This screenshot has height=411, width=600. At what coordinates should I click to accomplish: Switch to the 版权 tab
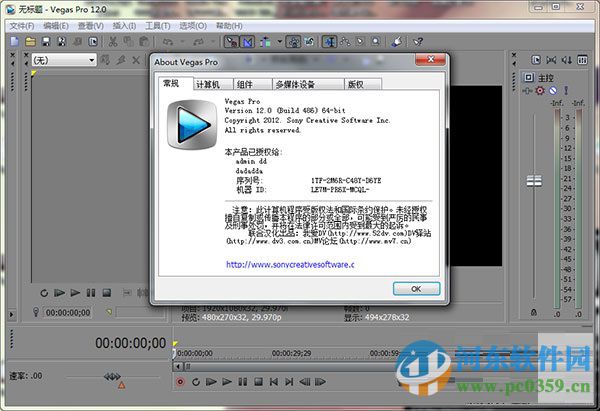363,85
